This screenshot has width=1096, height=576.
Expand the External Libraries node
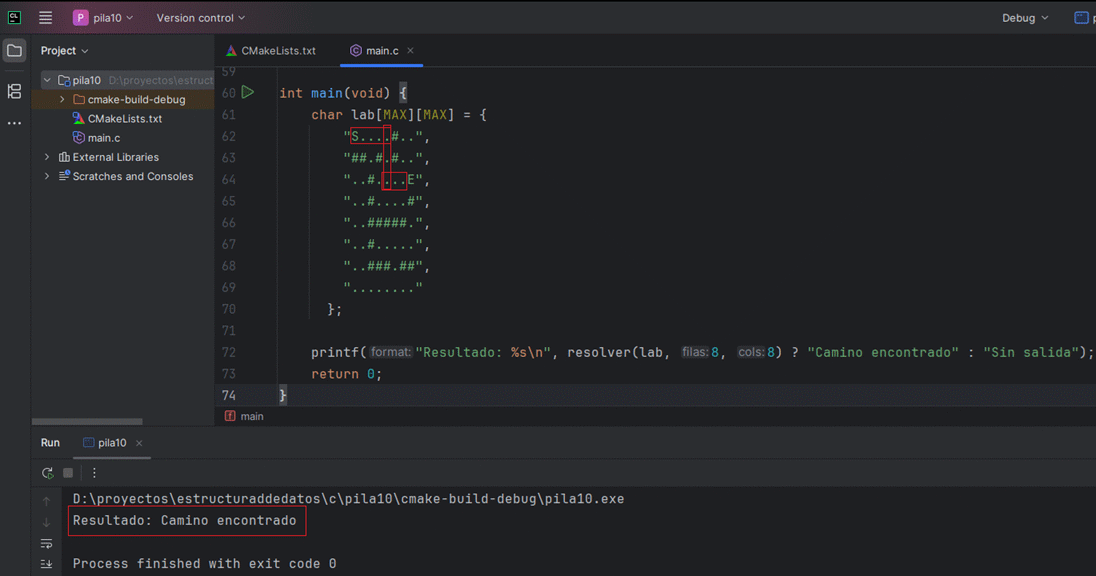47,157
